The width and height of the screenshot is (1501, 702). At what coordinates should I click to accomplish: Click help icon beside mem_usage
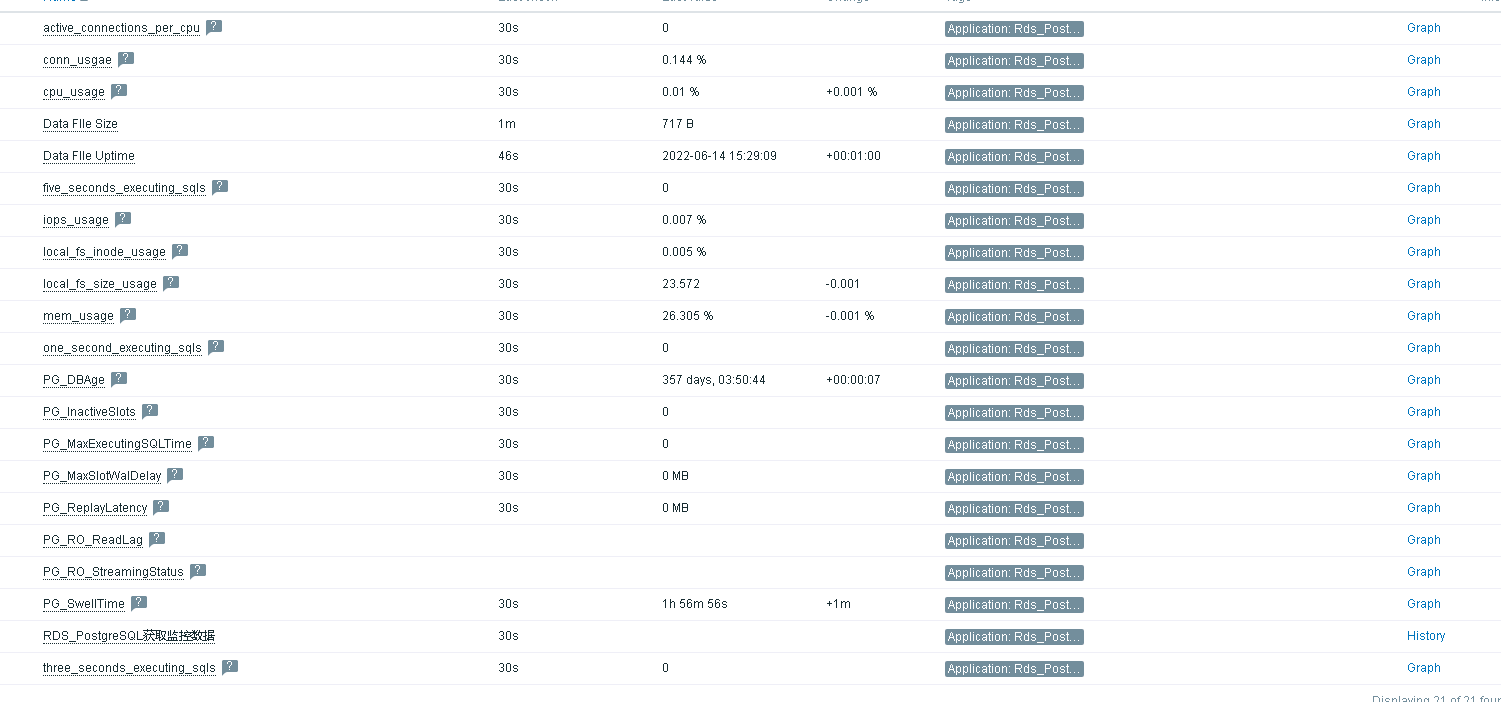(128, 315)
